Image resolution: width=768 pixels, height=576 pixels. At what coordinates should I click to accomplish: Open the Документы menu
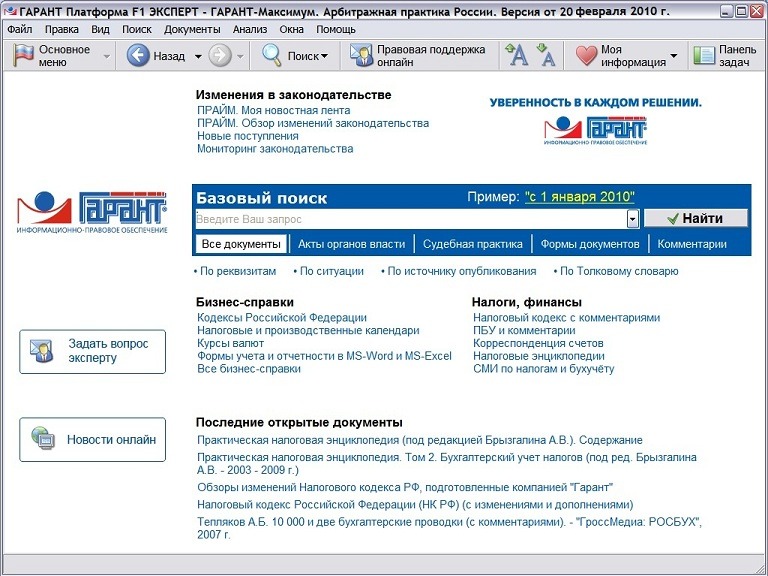pyautogui.click(x=192, y=29)
